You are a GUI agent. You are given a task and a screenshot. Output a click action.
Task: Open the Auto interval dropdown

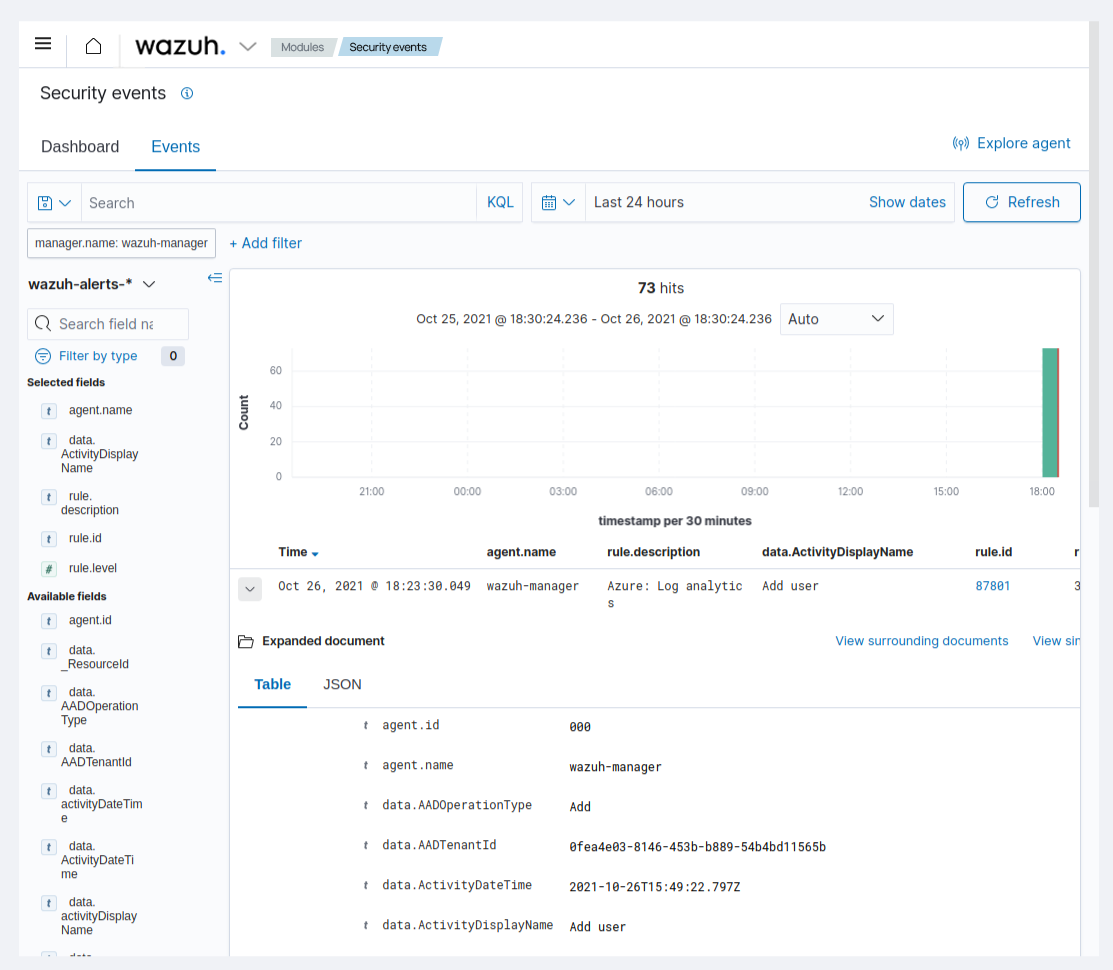pos(836,319)
